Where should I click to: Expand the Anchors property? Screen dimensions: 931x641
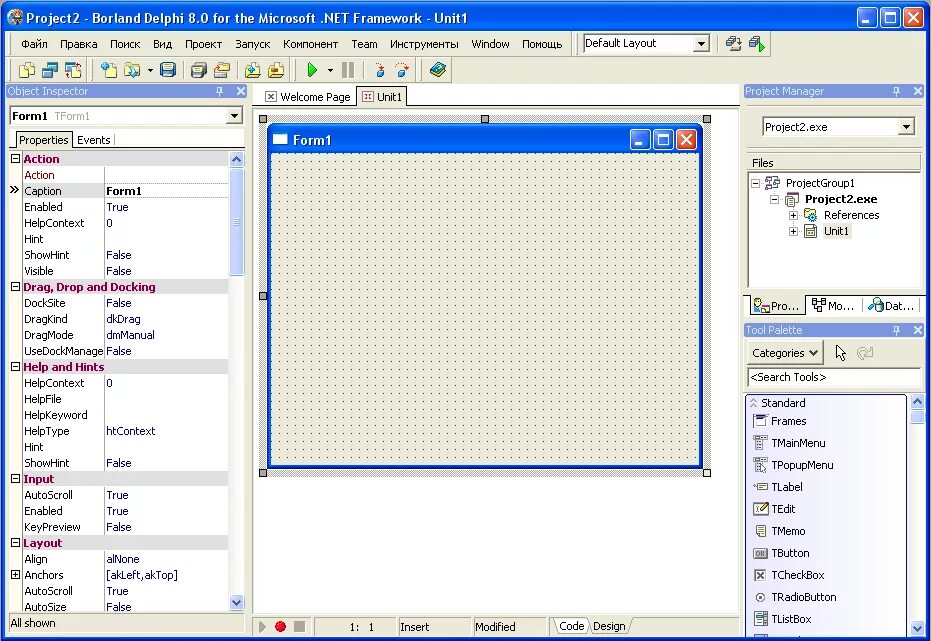pos(15,575)
